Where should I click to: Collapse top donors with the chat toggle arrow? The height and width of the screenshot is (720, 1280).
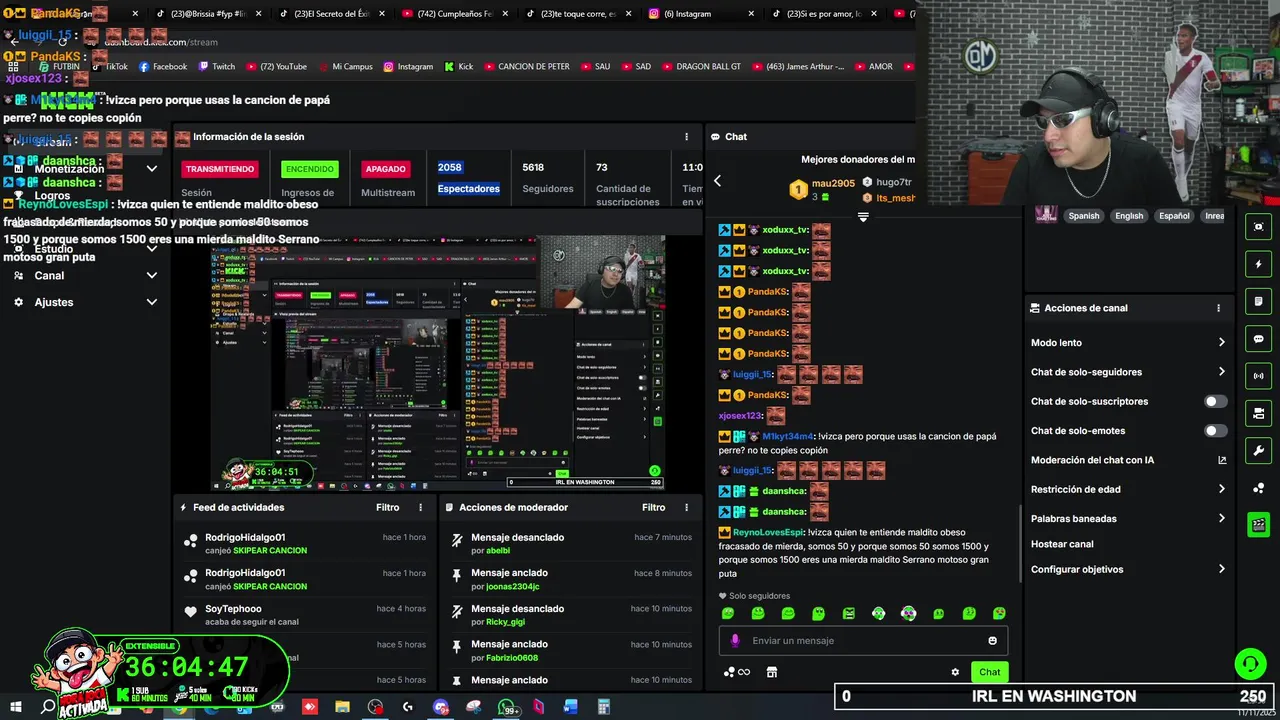point(863,217)
